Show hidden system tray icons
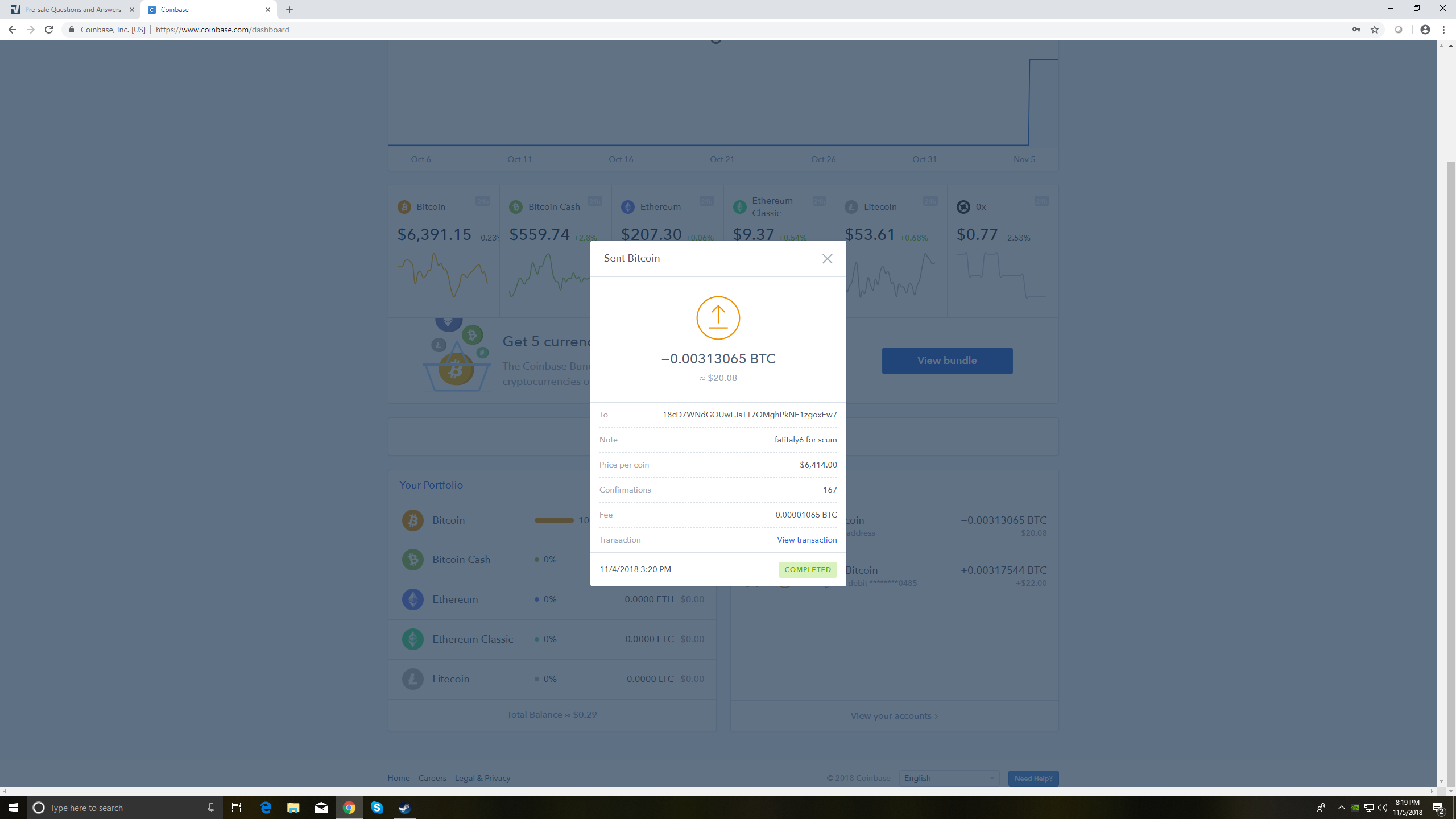The width and height of the screenshot is (1456, 819). coord(1341,808)
